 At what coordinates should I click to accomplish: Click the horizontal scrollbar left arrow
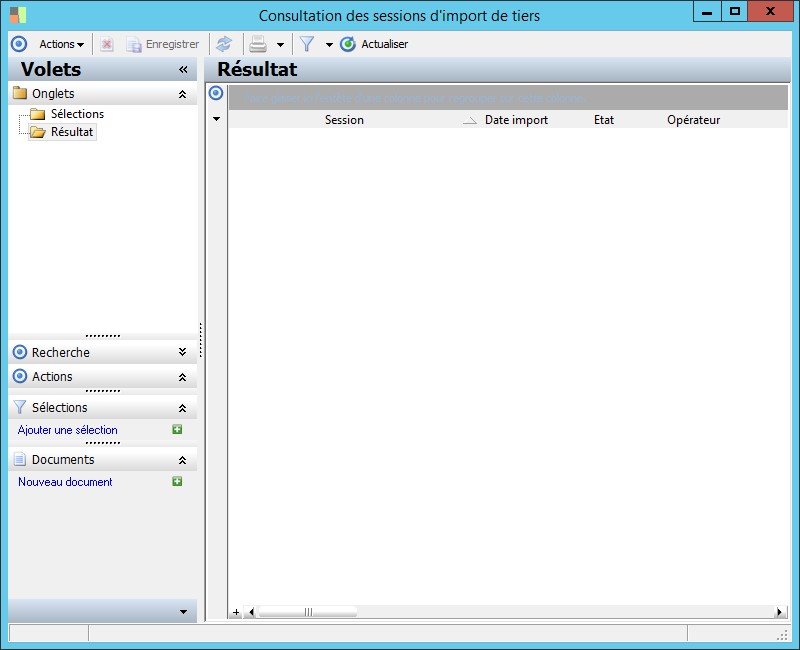coord(251,612)
